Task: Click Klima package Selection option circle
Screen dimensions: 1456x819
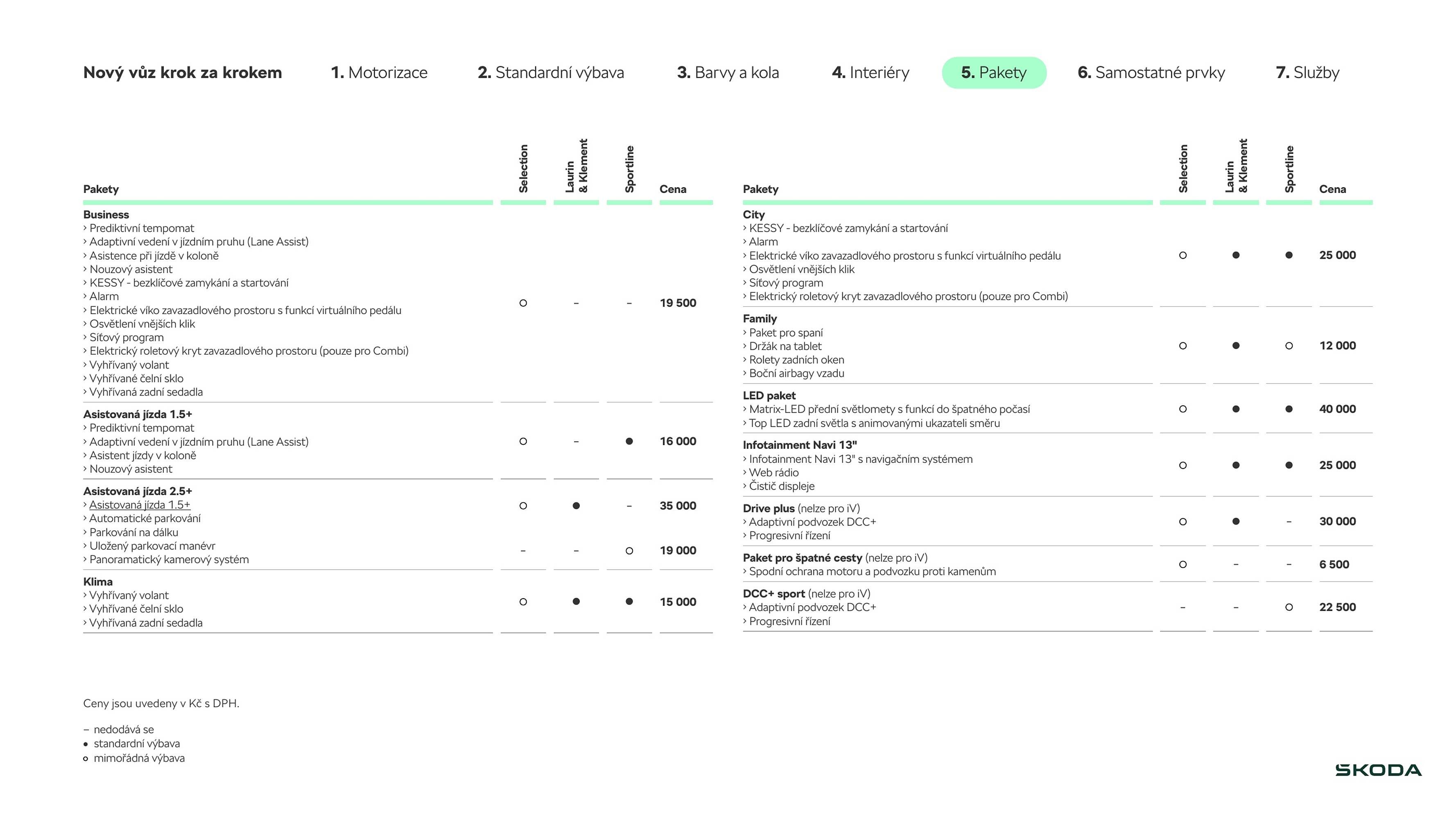Action: click(x=523, y=602)
